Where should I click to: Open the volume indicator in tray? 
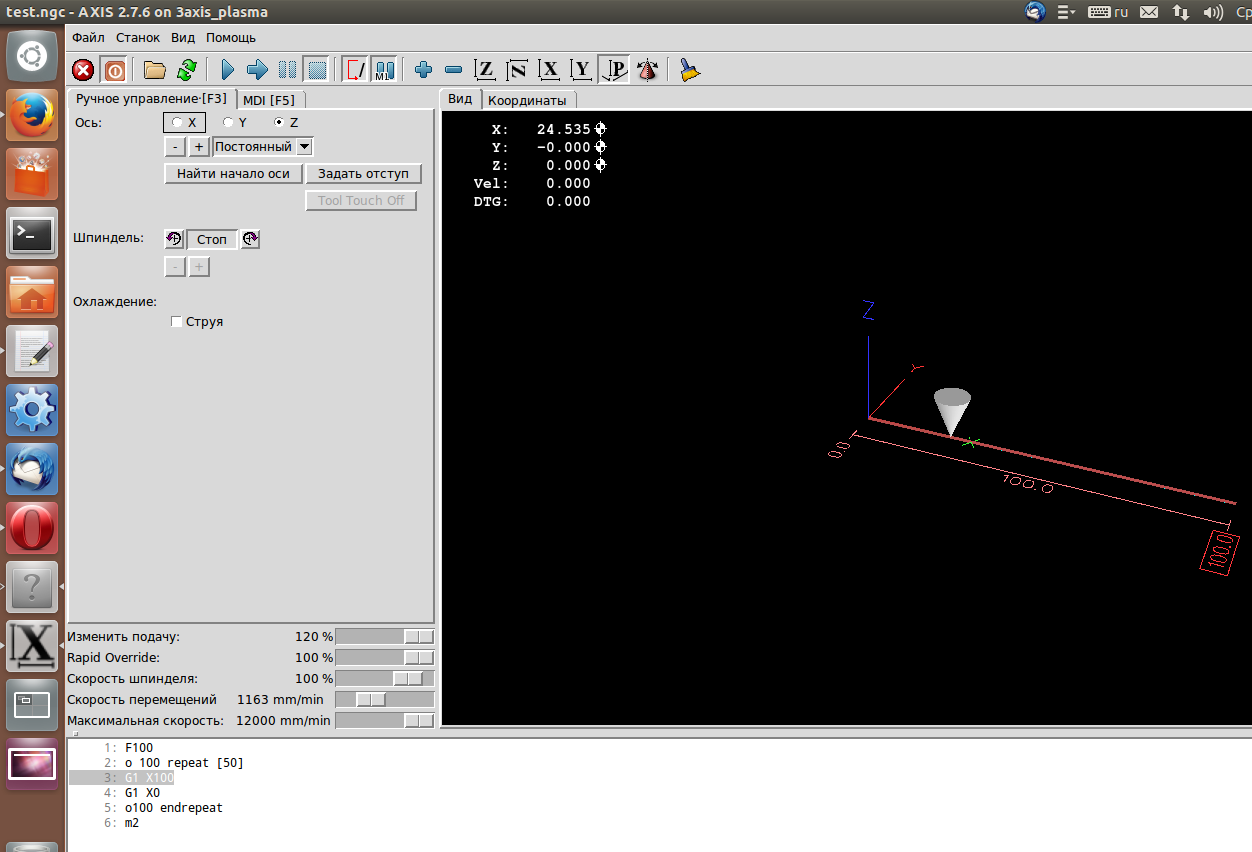[x=1213, y=12]
